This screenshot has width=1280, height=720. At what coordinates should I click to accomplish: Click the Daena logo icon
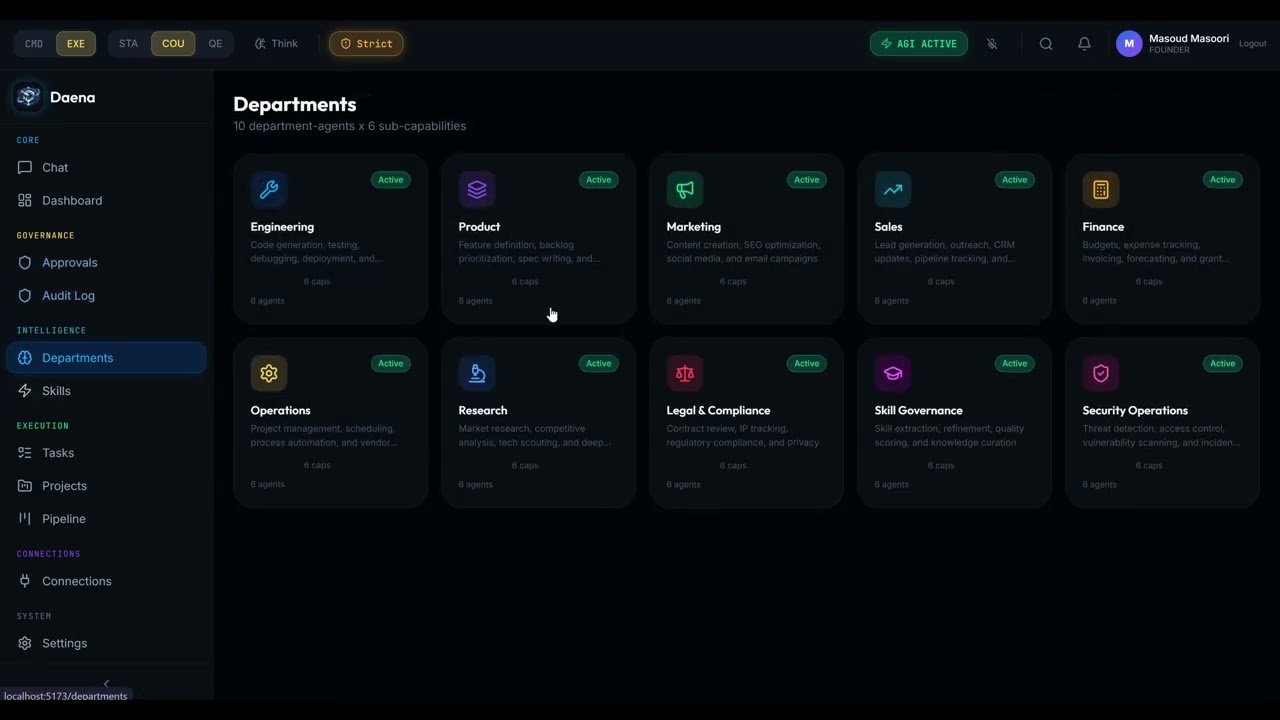click(x=28, y=97)
